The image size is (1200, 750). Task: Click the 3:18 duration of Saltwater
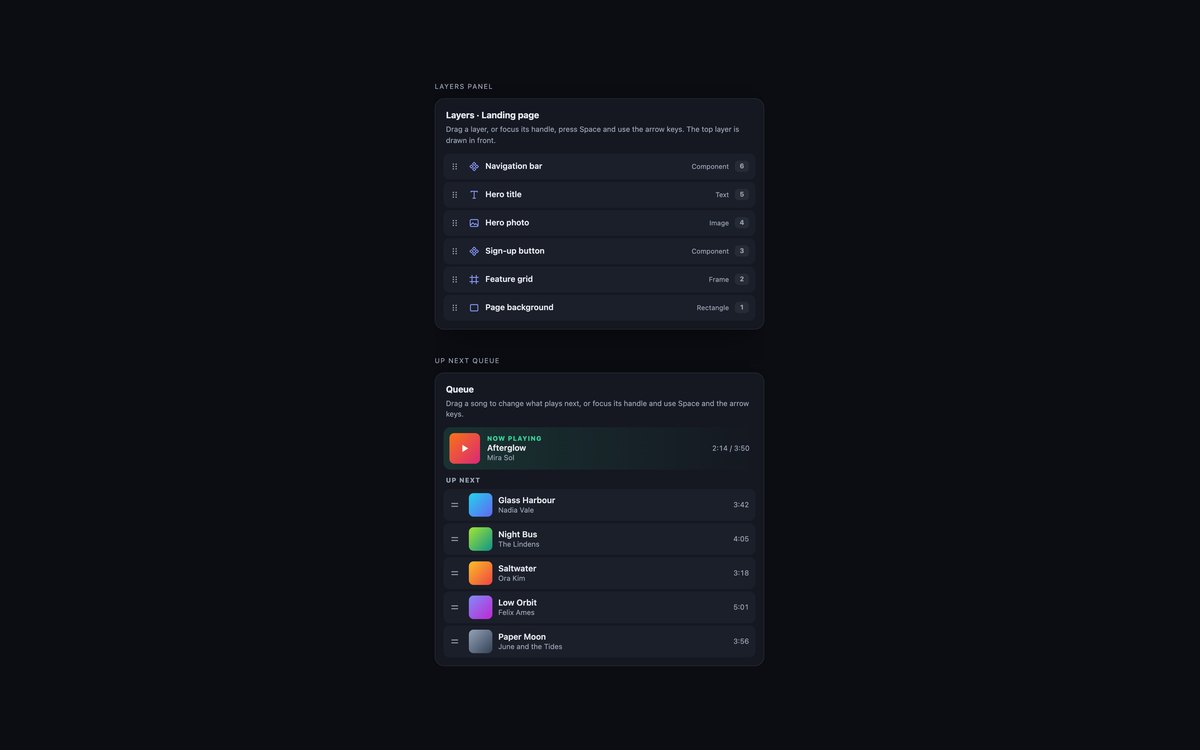coord(741,573)
